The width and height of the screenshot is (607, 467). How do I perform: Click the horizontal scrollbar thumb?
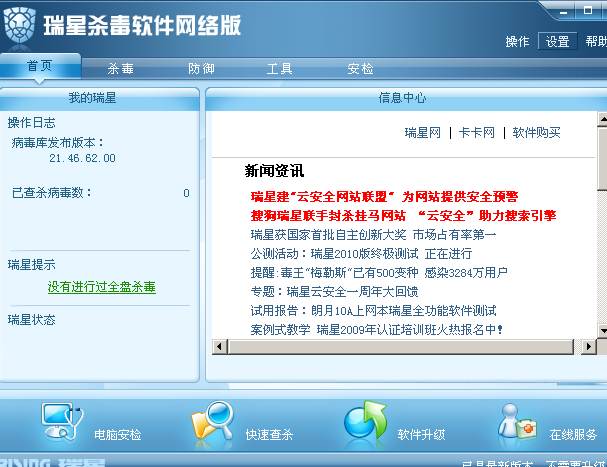pos(401,346)
